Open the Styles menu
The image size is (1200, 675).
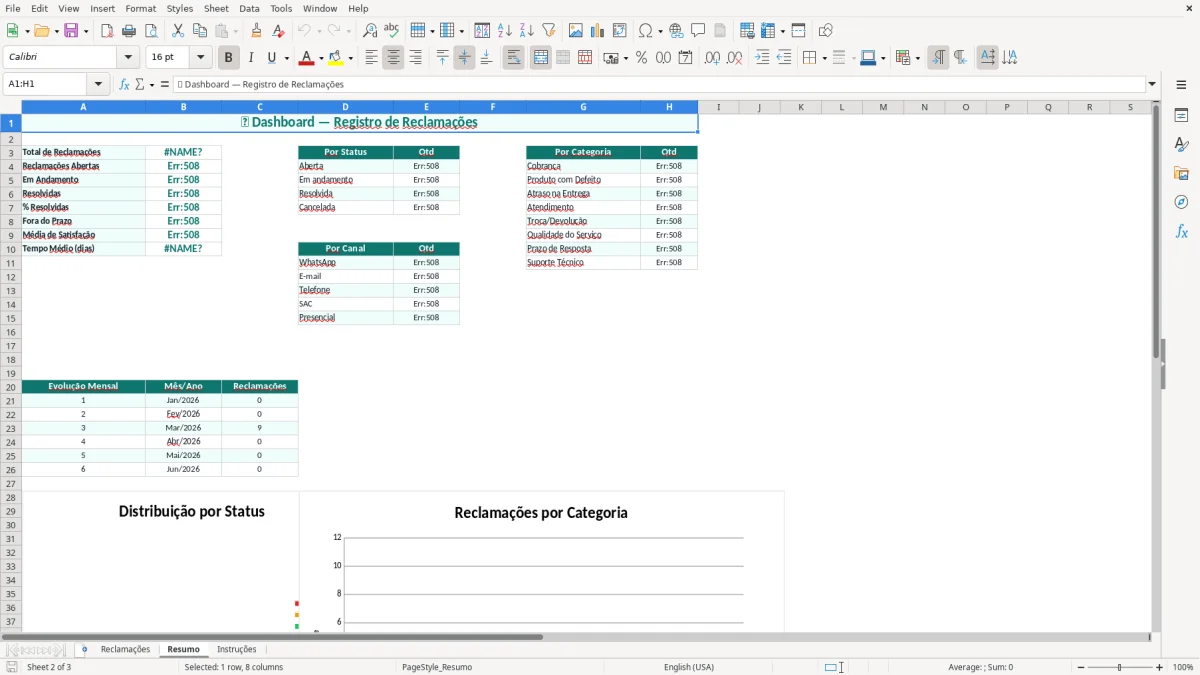[180, 8]
